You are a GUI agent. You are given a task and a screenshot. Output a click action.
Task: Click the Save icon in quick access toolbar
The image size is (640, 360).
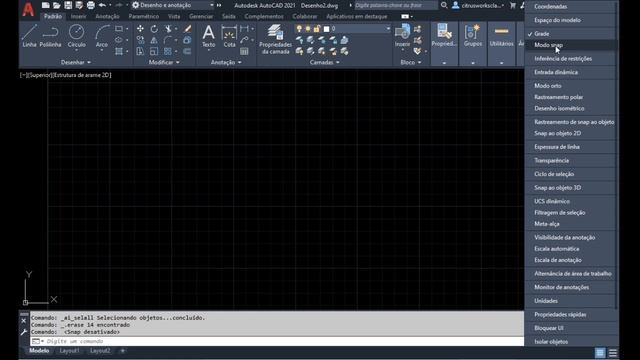pos(68,5)
